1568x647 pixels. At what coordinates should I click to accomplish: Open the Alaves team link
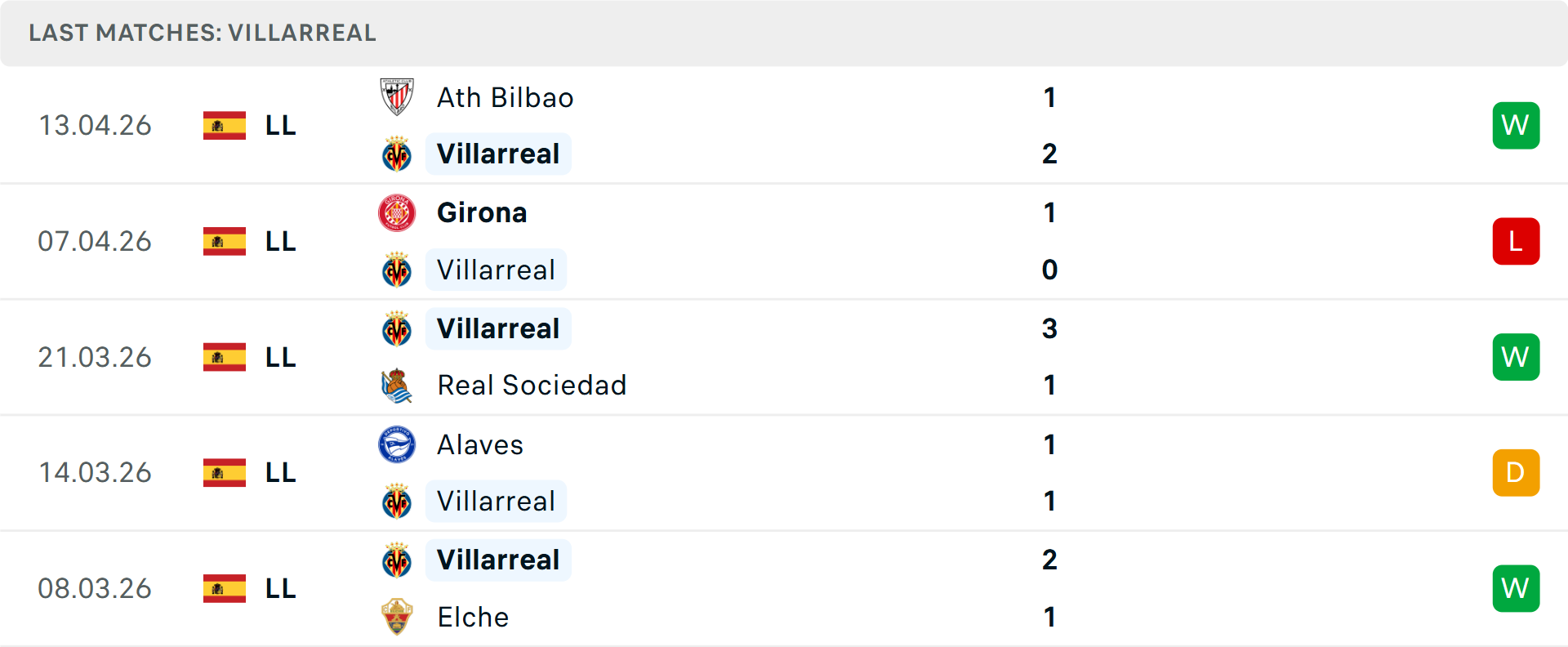coord(480,445)
